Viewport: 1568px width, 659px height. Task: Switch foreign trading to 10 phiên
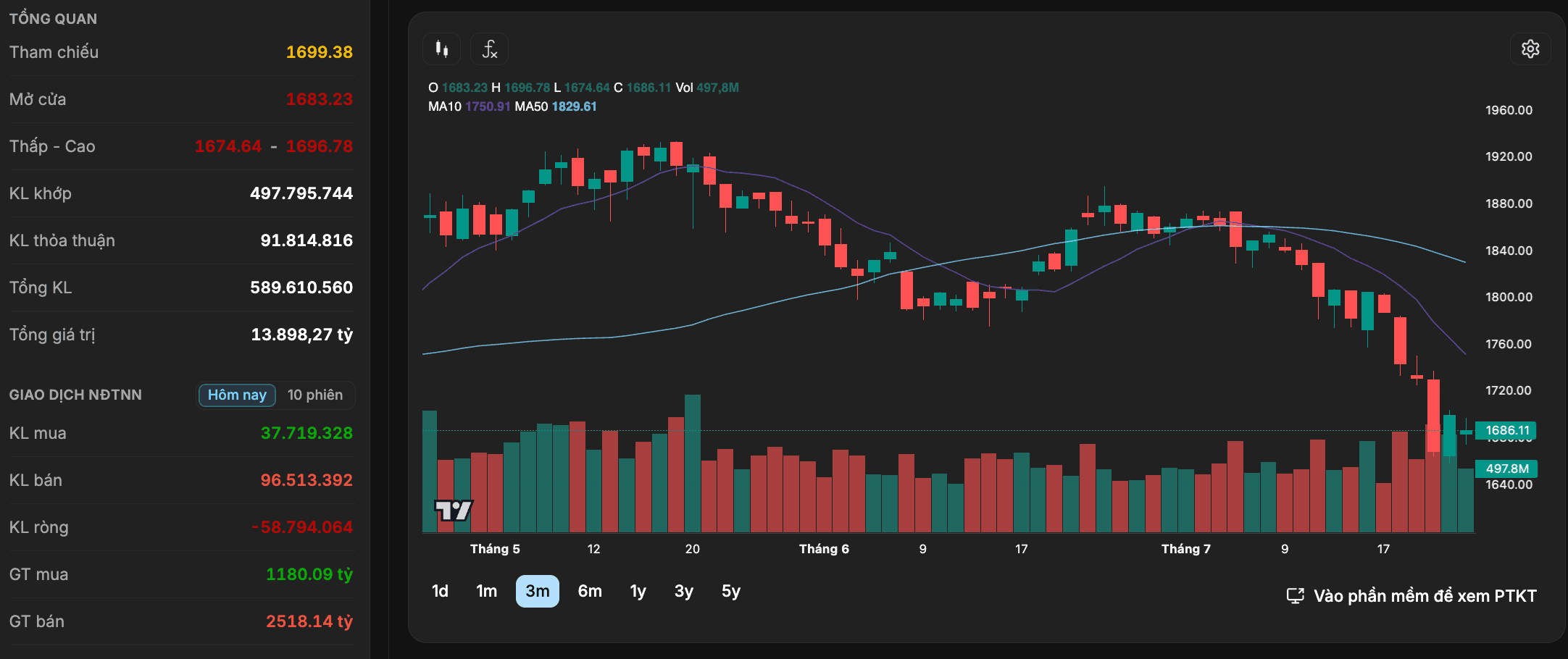(315, 395)
